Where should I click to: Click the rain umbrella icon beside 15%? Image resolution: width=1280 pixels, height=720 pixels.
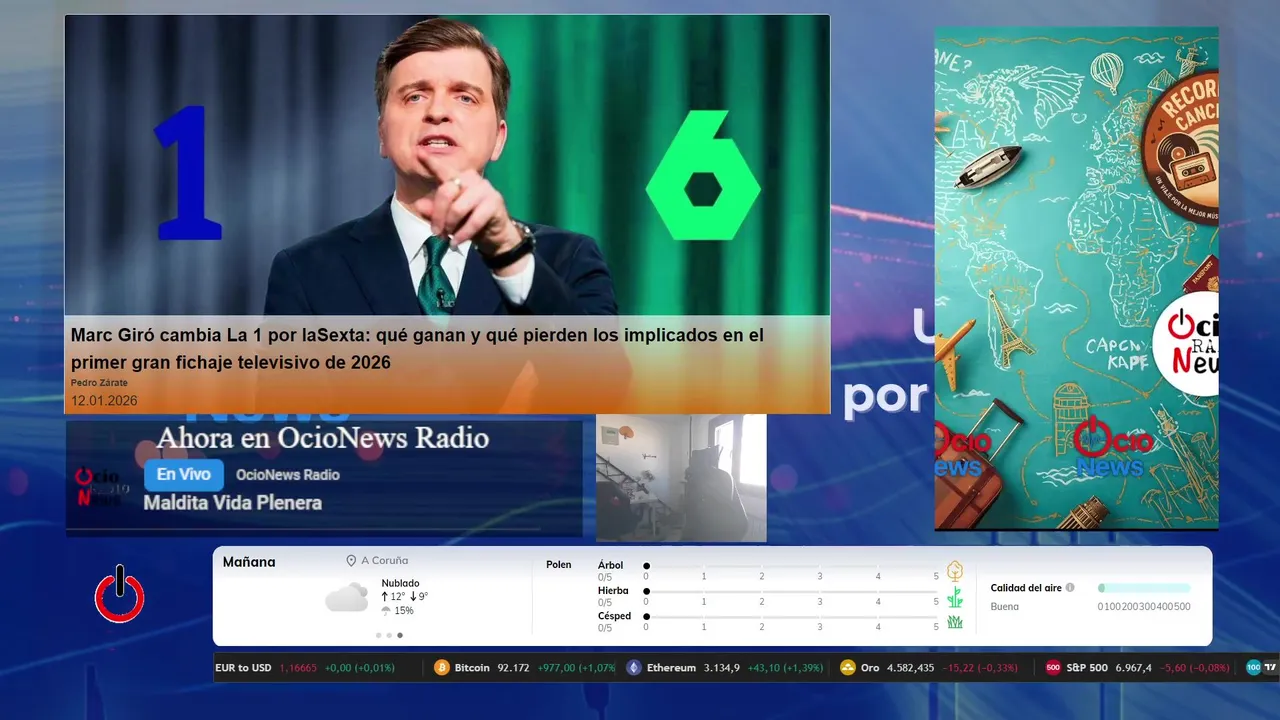click(x=386, y=611)
